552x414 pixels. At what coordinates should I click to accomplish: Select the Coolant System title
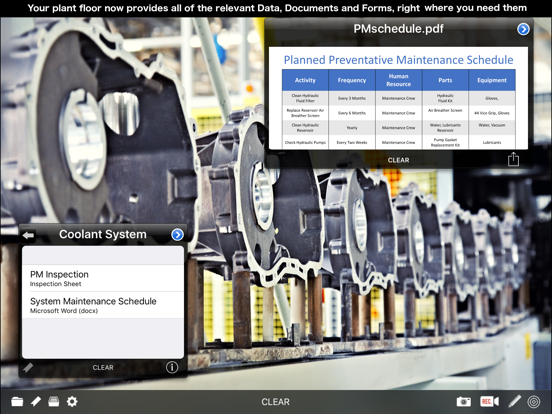102,234
